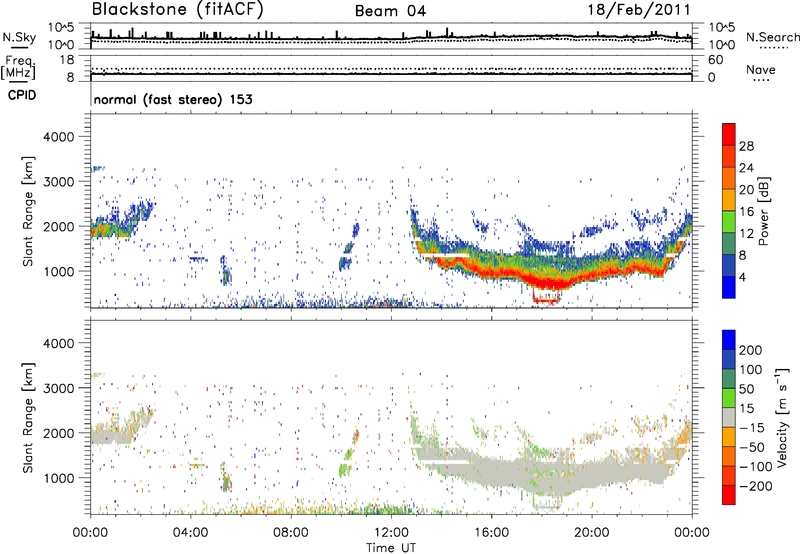
Task: Select the "N.Search" legend label
Action: (x=772, y=37)
